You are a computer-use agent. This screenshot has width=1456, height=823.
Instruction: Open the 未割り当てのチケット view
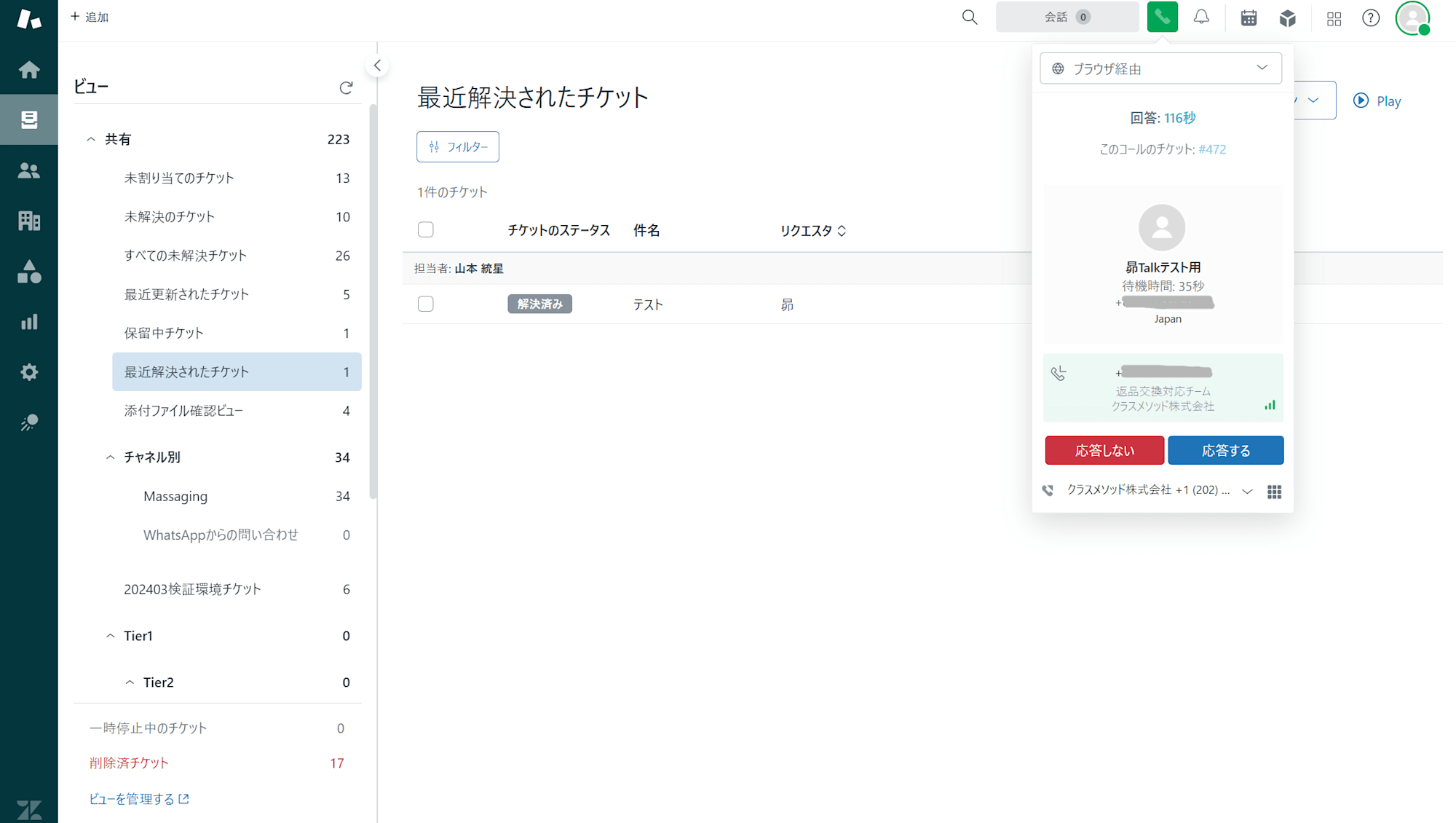pos(237,178)
